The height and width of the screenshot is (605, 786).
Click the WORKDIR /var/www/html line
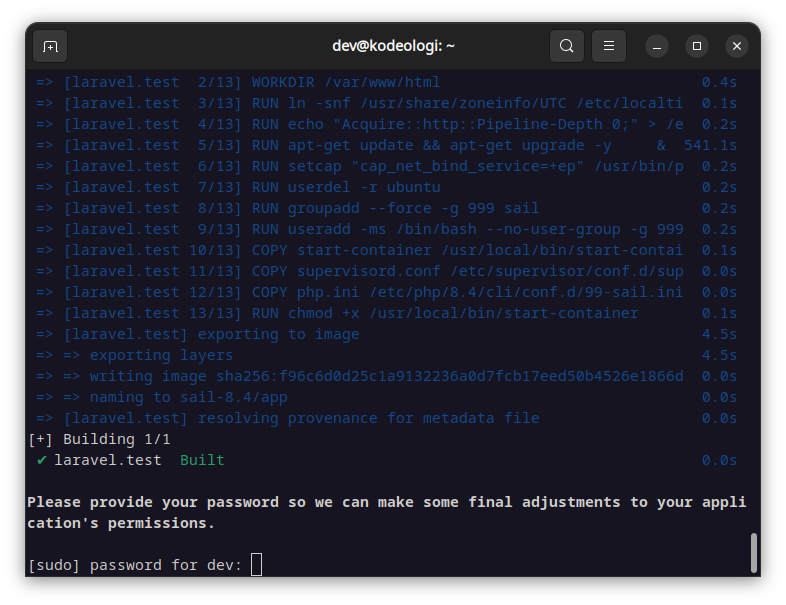(x=346, y=82)
